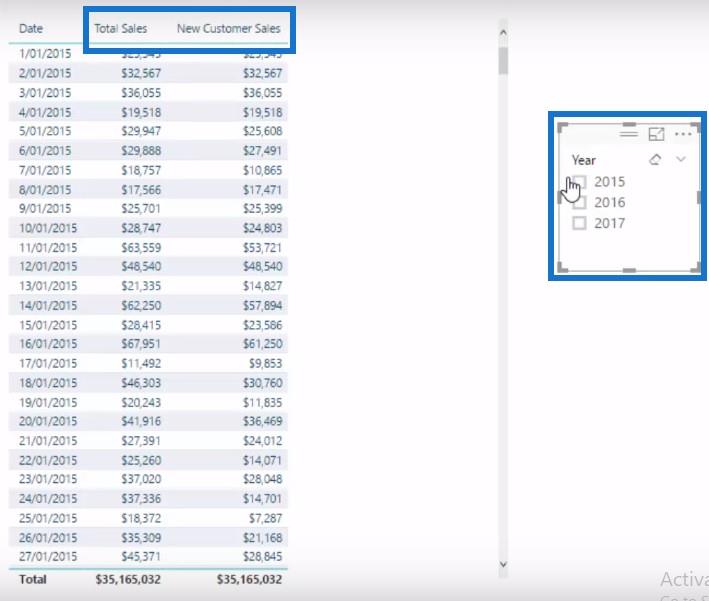Viewport: 709px width, 601px height.
Task: Open the slicer's More options ellipsis
Action: point(683,134)
